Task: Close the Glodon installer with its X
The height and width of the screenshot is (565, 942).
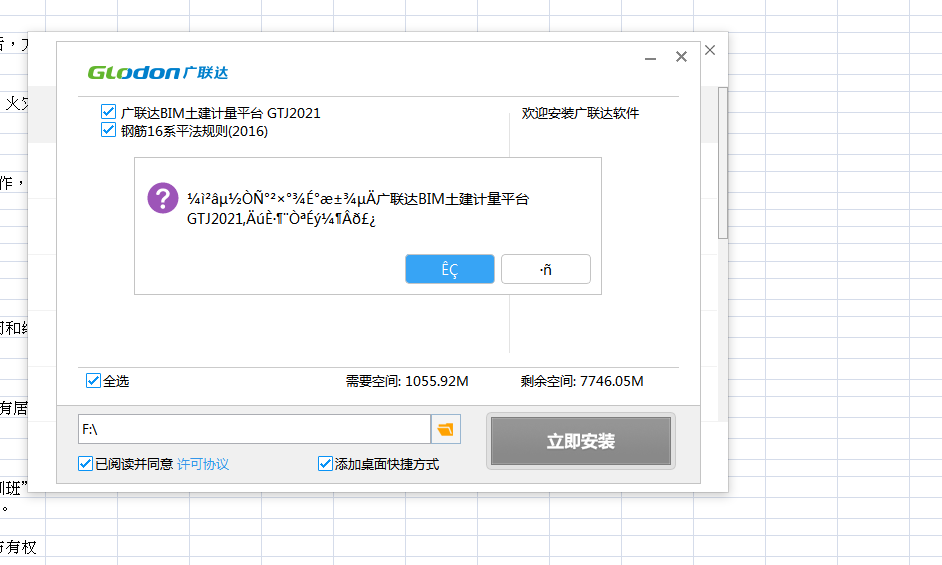Action: pyautogui.click(x=681, y=56)
